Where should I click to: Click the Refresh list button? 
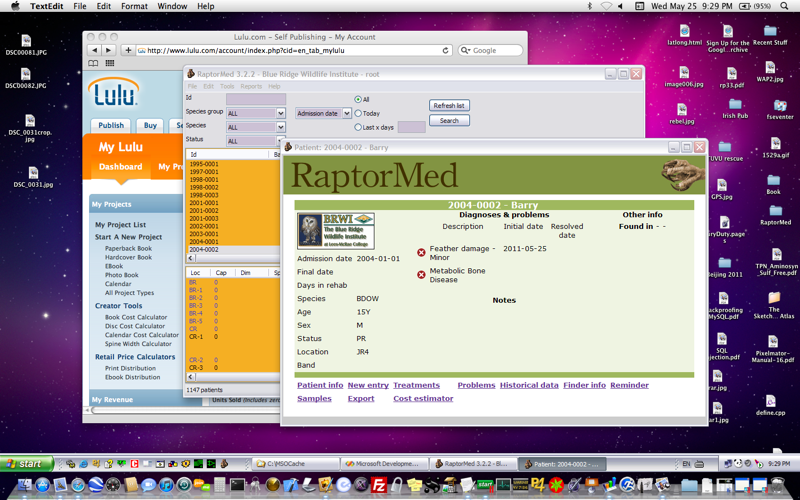coord(449,106)
